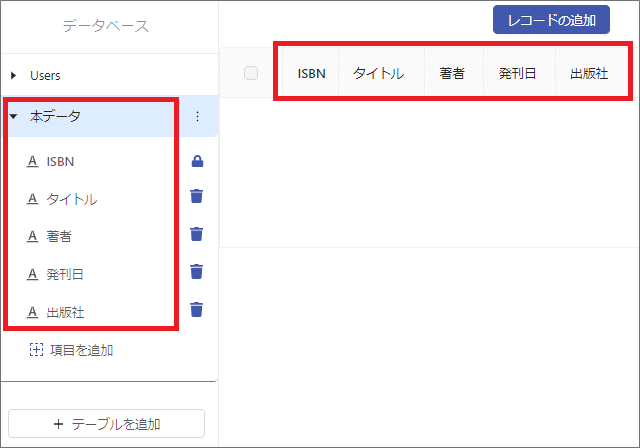Click the 著者 column header
The image size is (640, 448).
(452, 73)
